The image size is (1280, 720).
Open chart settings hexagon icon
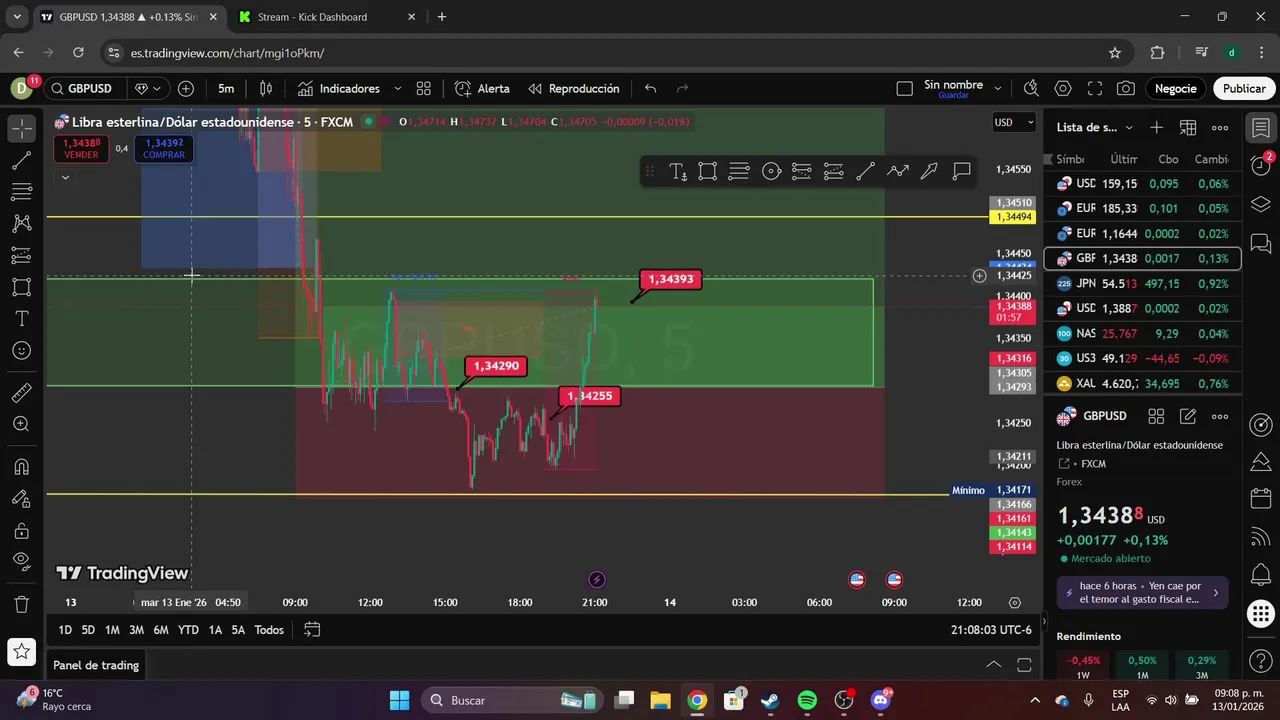click(x=1063, y=88)
